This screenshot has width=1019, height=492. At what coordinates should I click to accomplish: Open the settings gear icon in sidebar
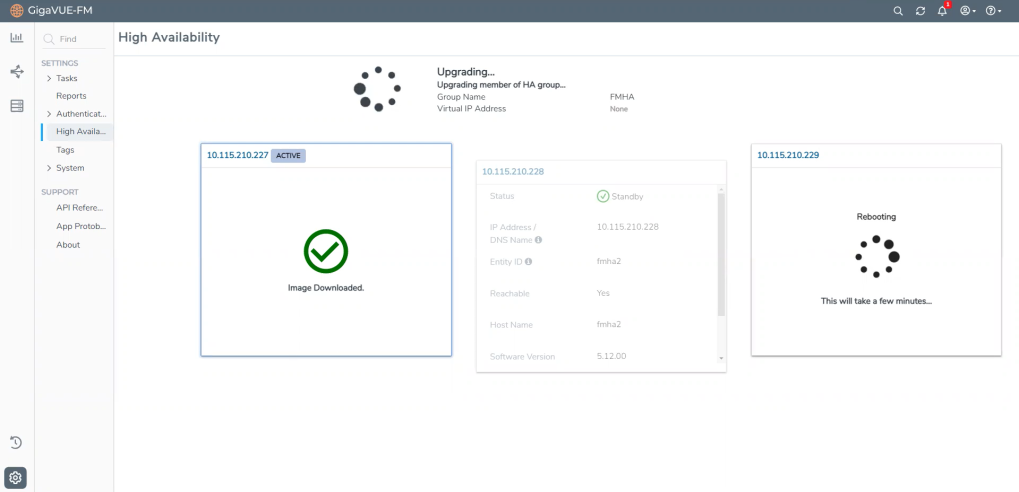click(x=16, y=478)
